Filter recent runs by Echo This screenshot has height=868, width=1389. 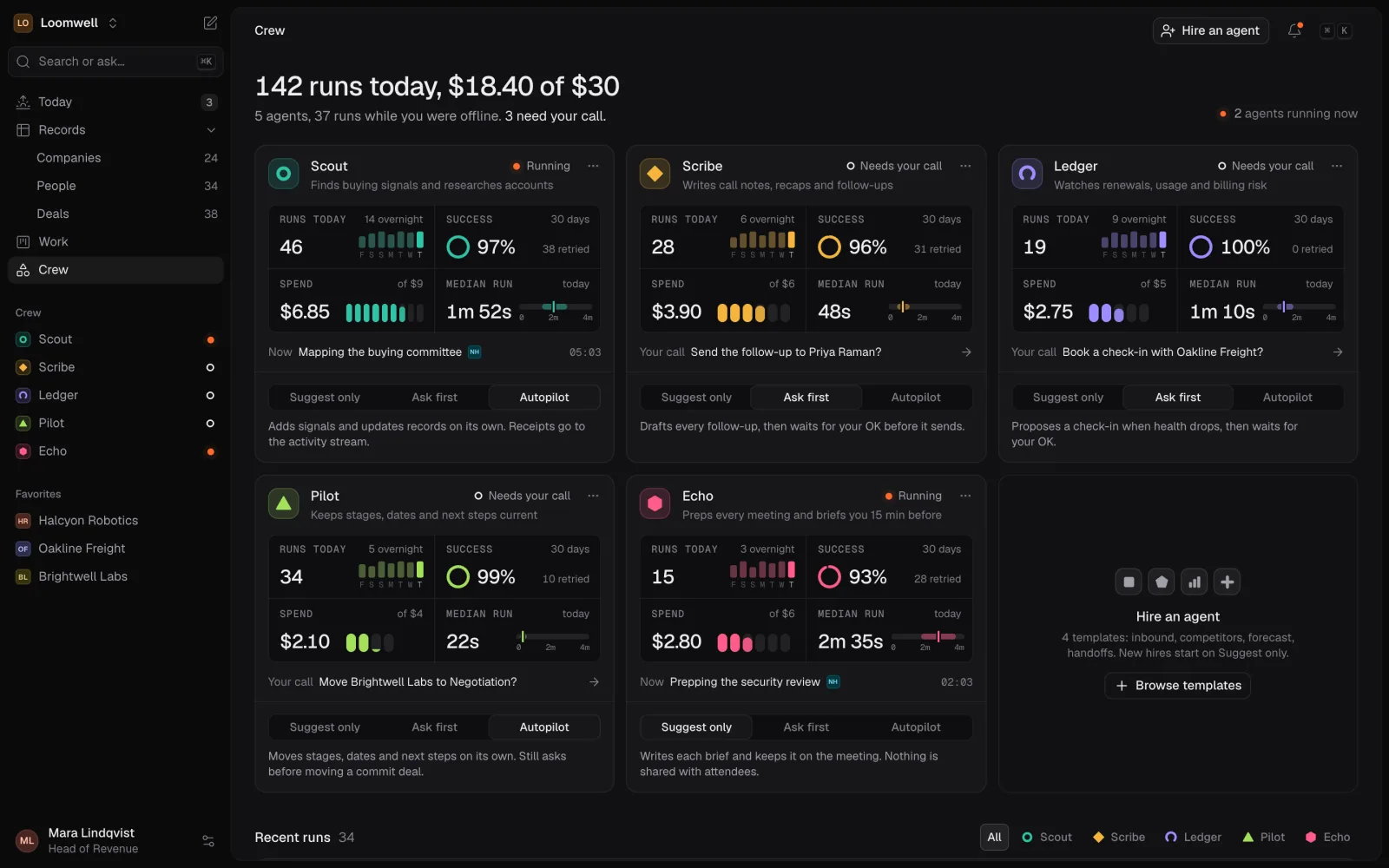(1328, 837)
